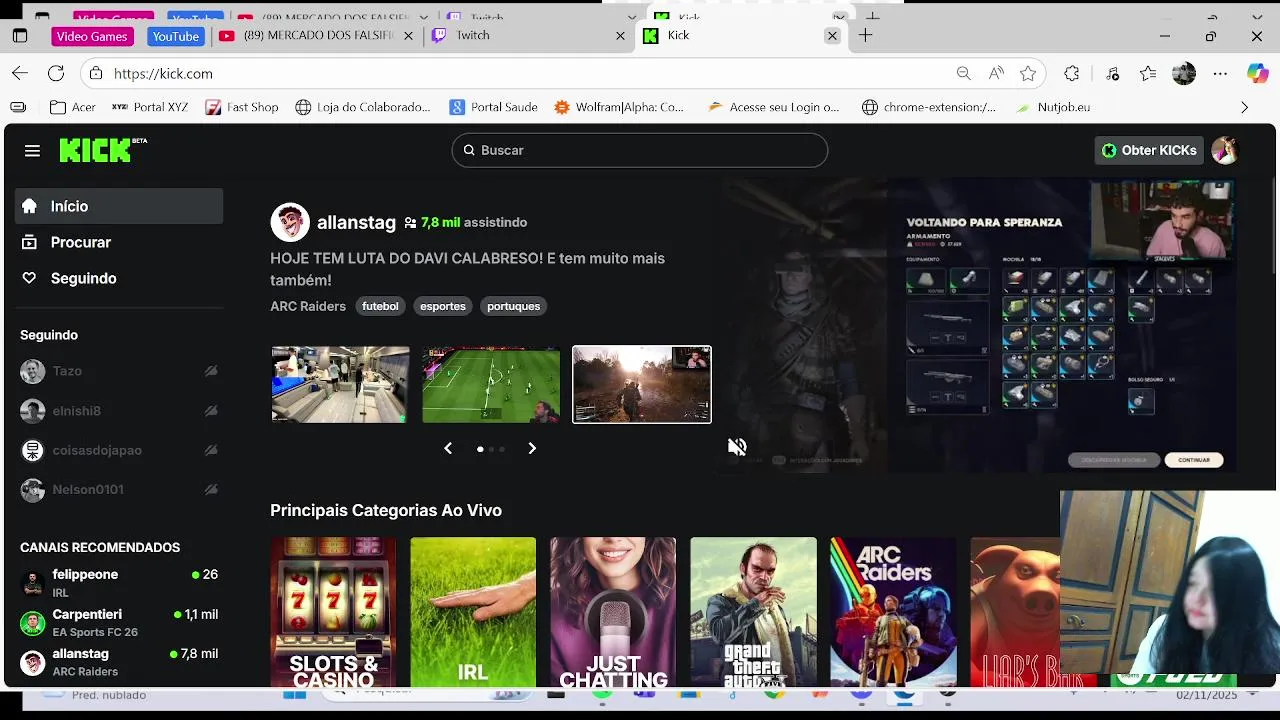Open Procurar in the sidebar
The image size is (1280, 720).
click(x=119, y=242)
